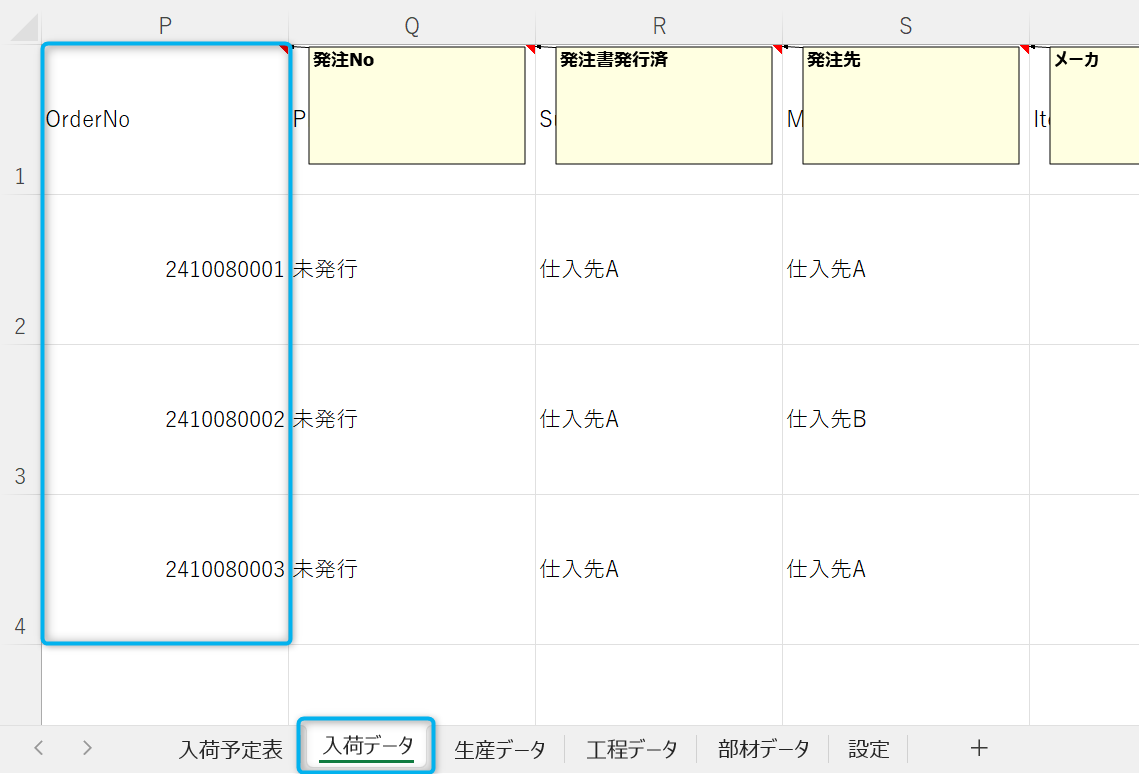This screenshot has width=1139, height=774.
Task: Select the 部材データ sheet tab
Action: tap(764, 749)
